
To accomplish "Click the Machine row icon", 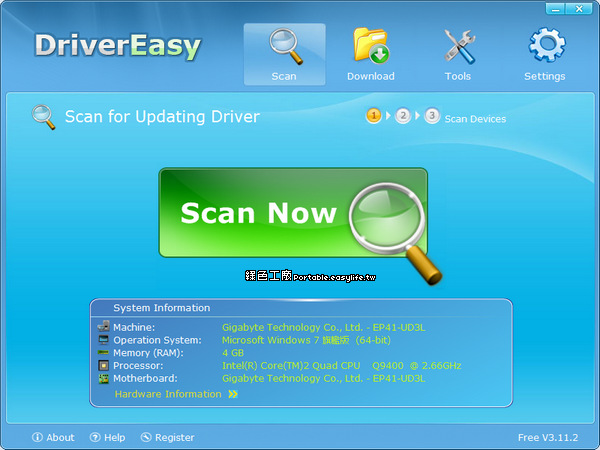I will (103, 326).
